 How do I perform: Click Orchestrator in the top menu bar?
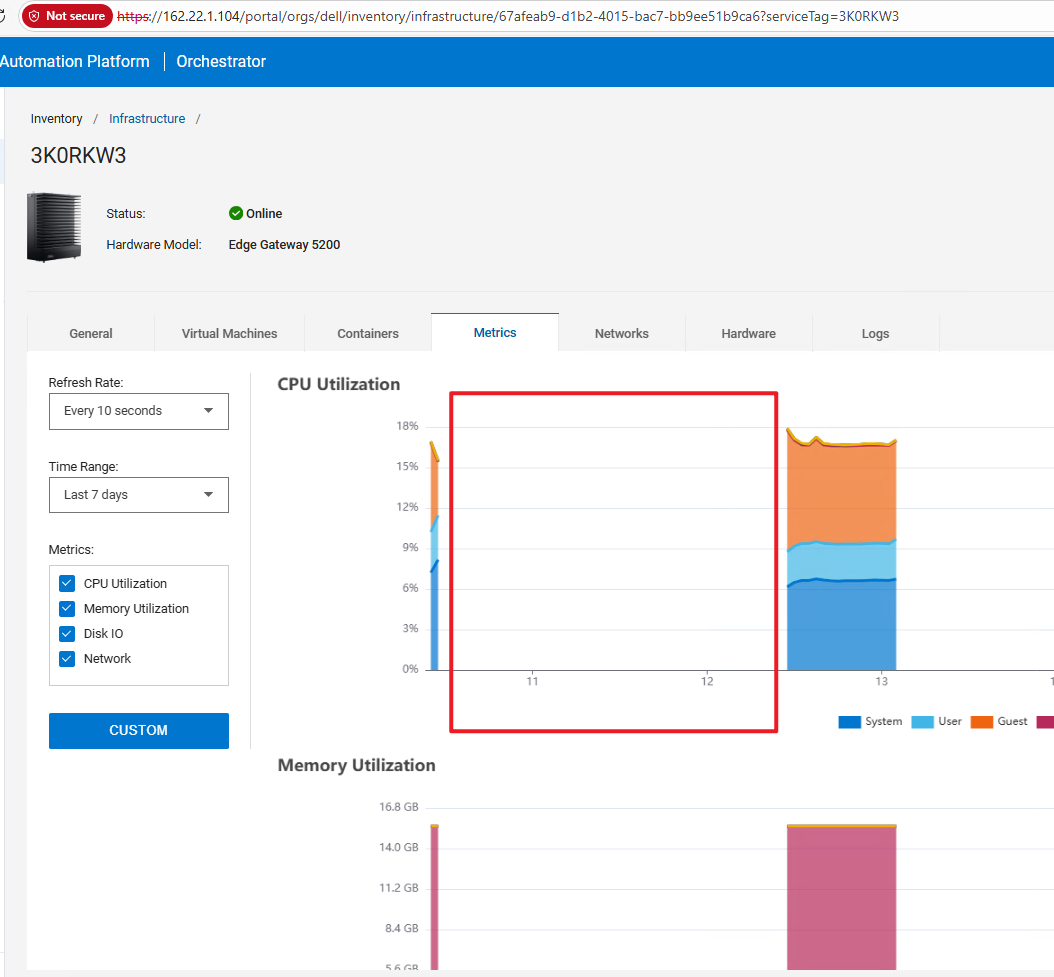(x=220, y=61)
